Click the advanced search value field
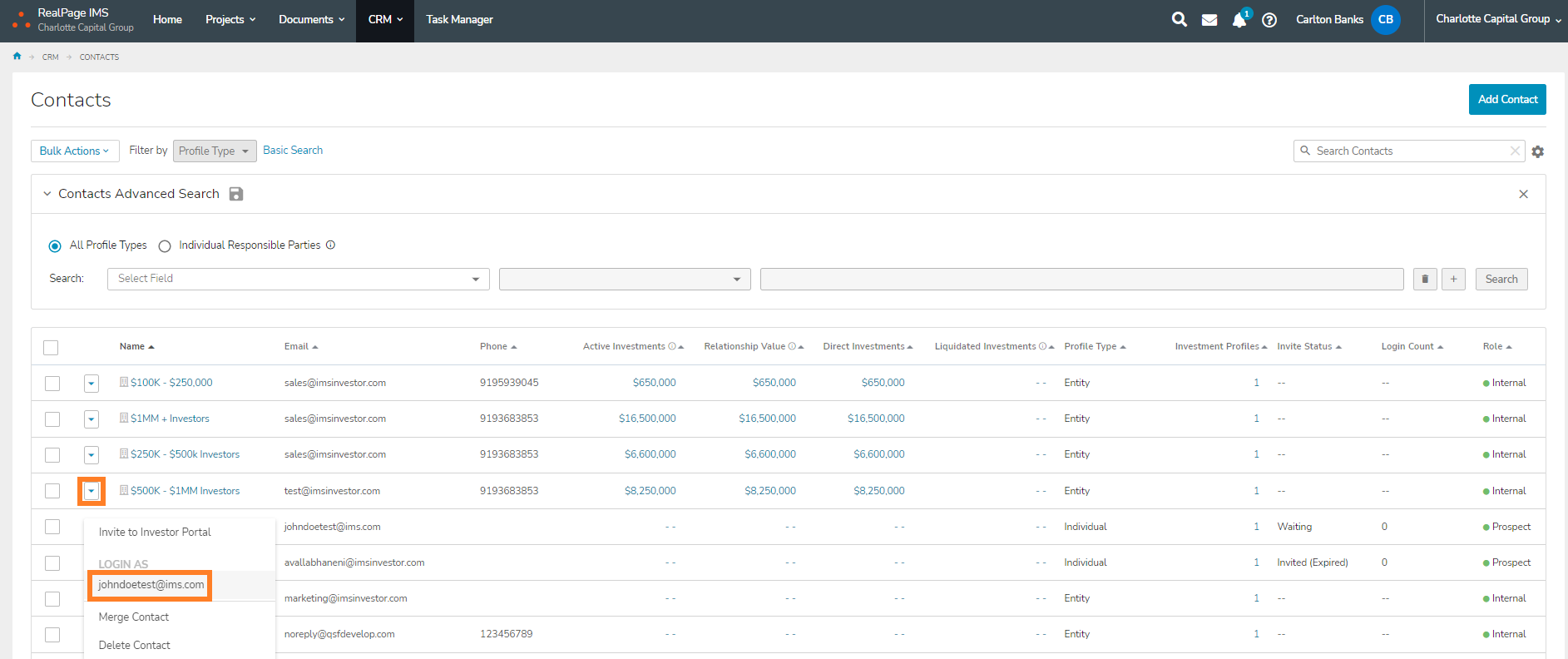 tap(1081, 279)
